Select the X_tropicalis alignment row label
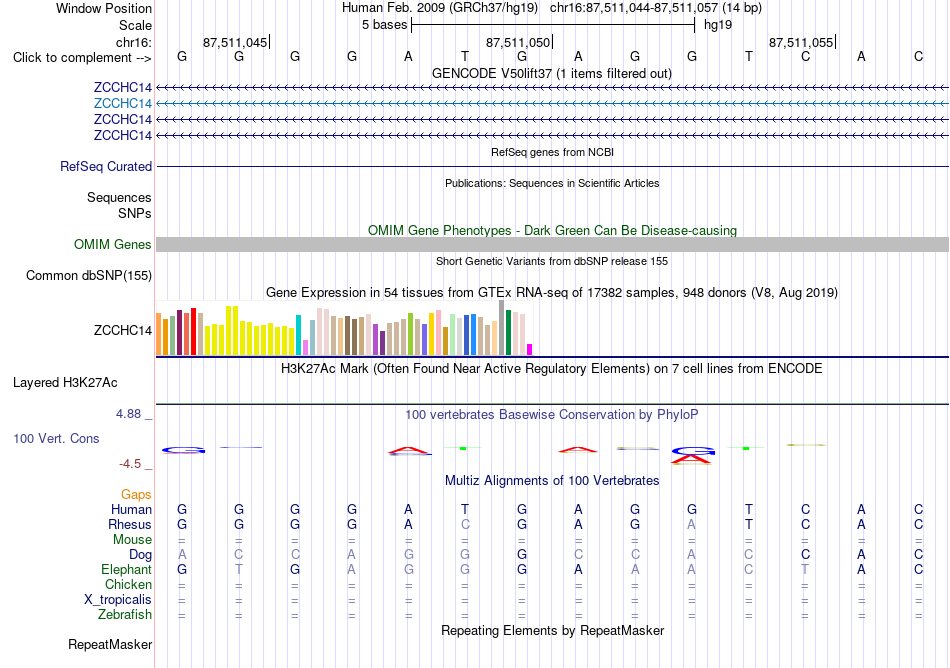950x668 pixels. [x=118, y=600]
